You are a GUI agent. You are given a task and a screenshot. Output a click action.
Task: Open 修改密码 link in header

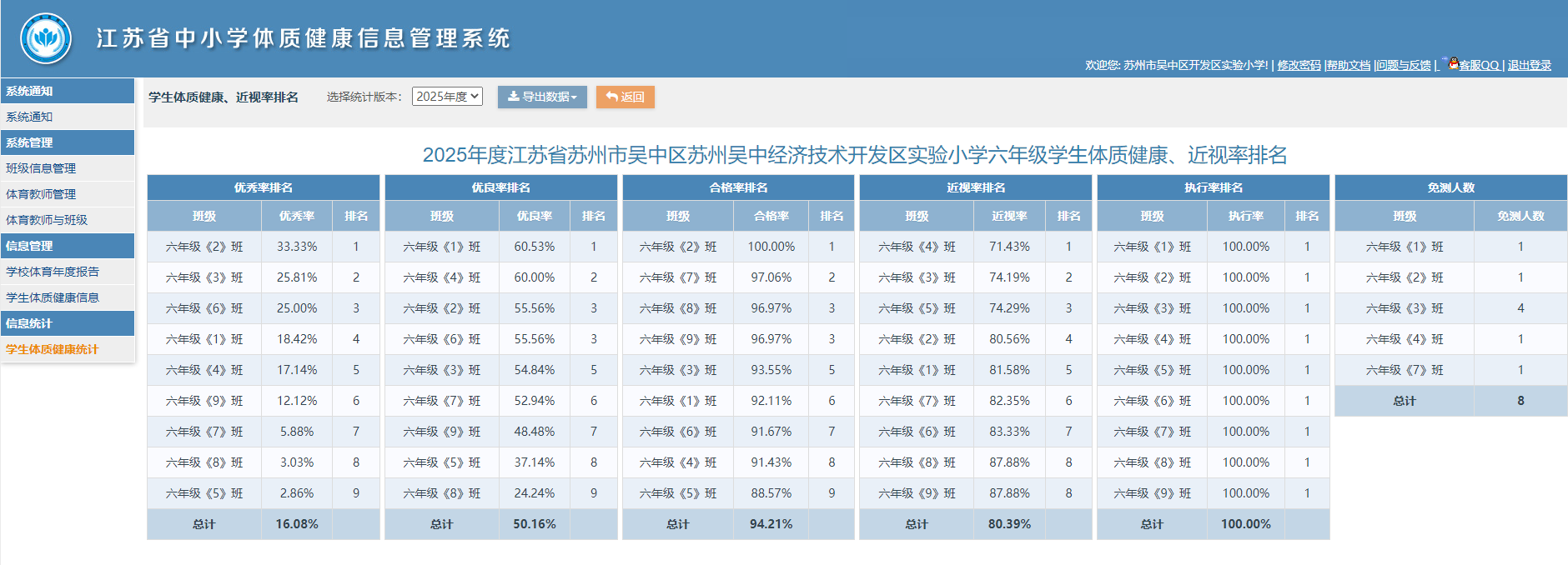[x=1299, y=65]
